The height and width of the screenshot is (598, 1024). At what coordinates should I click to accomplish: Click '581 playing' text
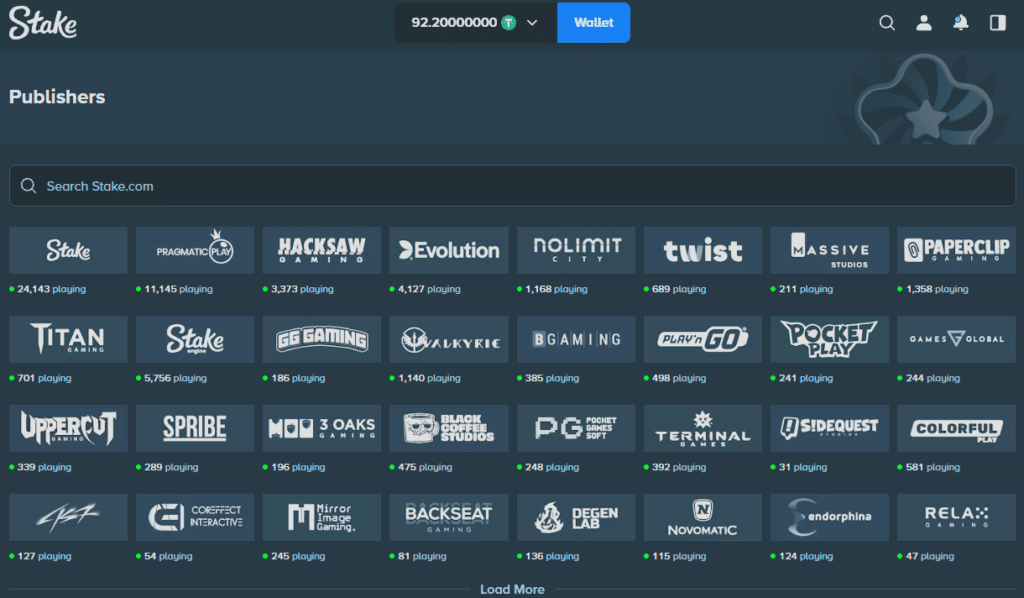coord(933,467)
